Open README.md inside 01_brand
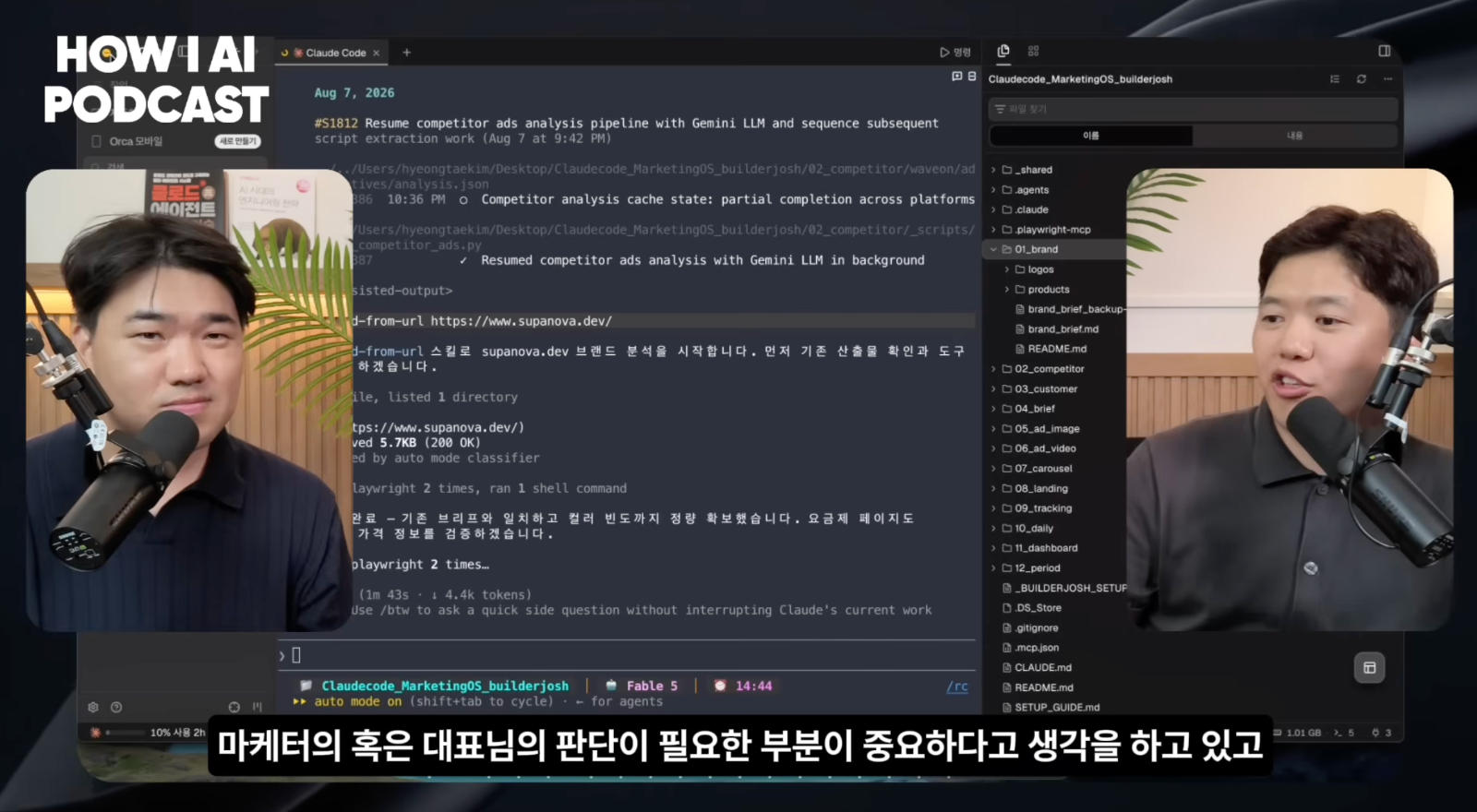This screenshot has height=812, width=1477. (x=1057, y=349)
